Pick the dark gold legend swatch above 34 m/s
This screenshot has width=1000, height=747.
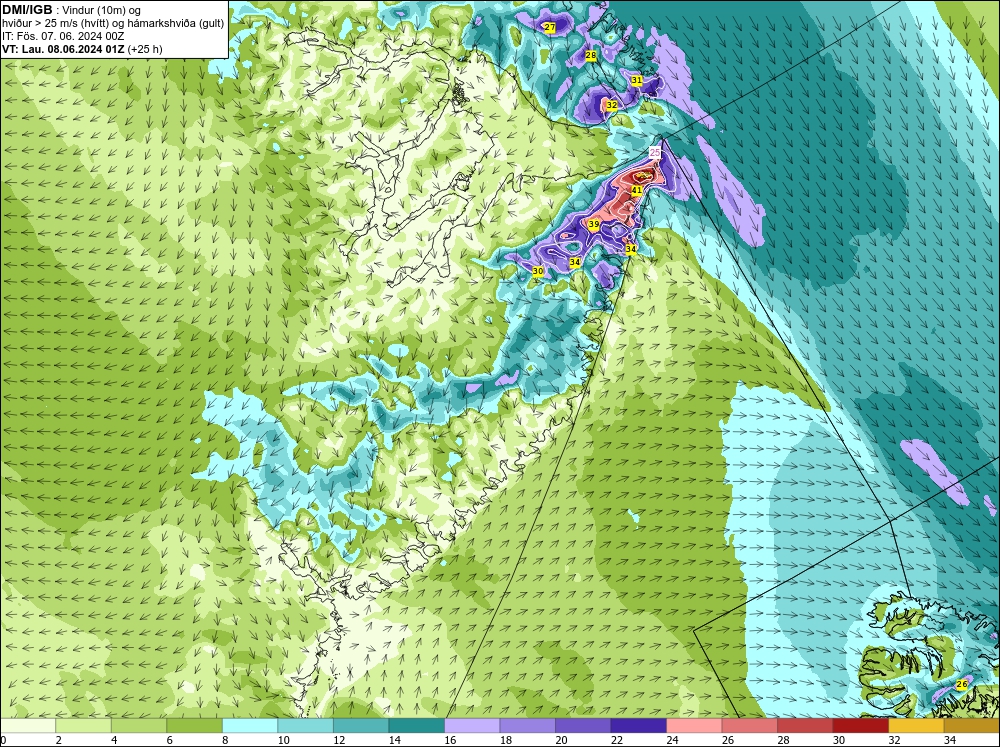click(x=971, y=725)
